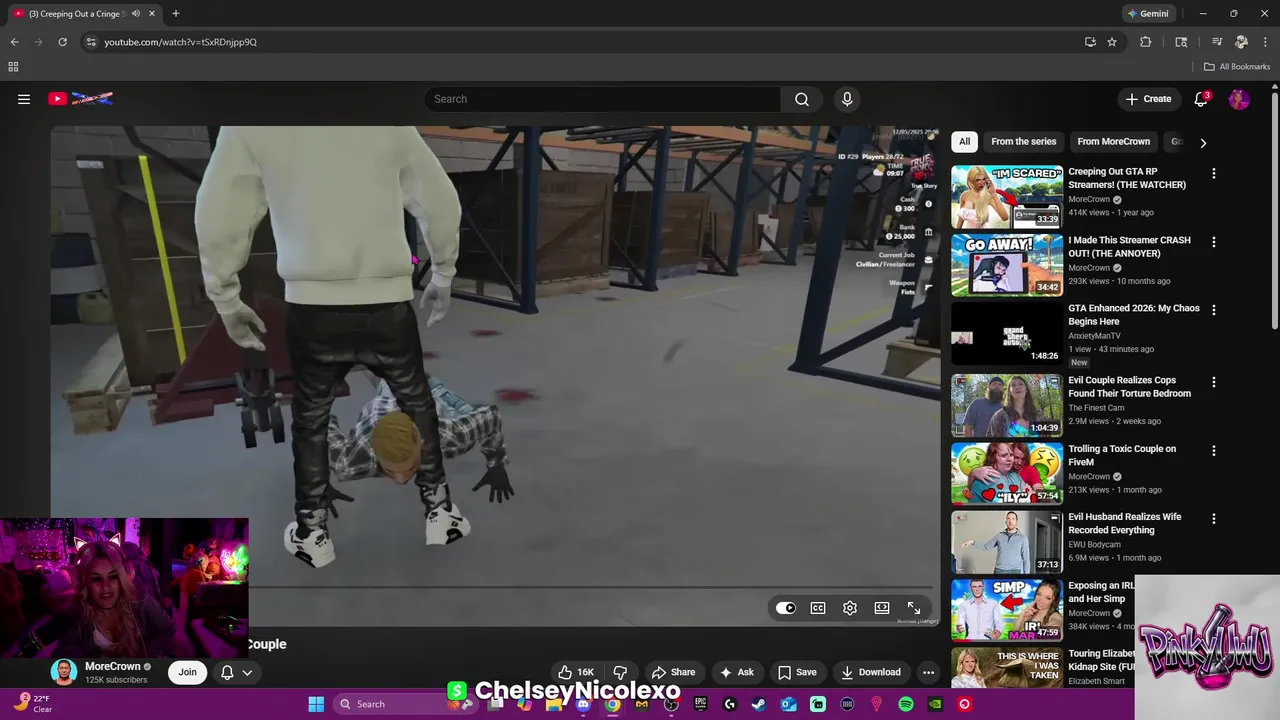Select the From the series chip
This screenshot has height=720, width=1280.
pos(1023,142)
